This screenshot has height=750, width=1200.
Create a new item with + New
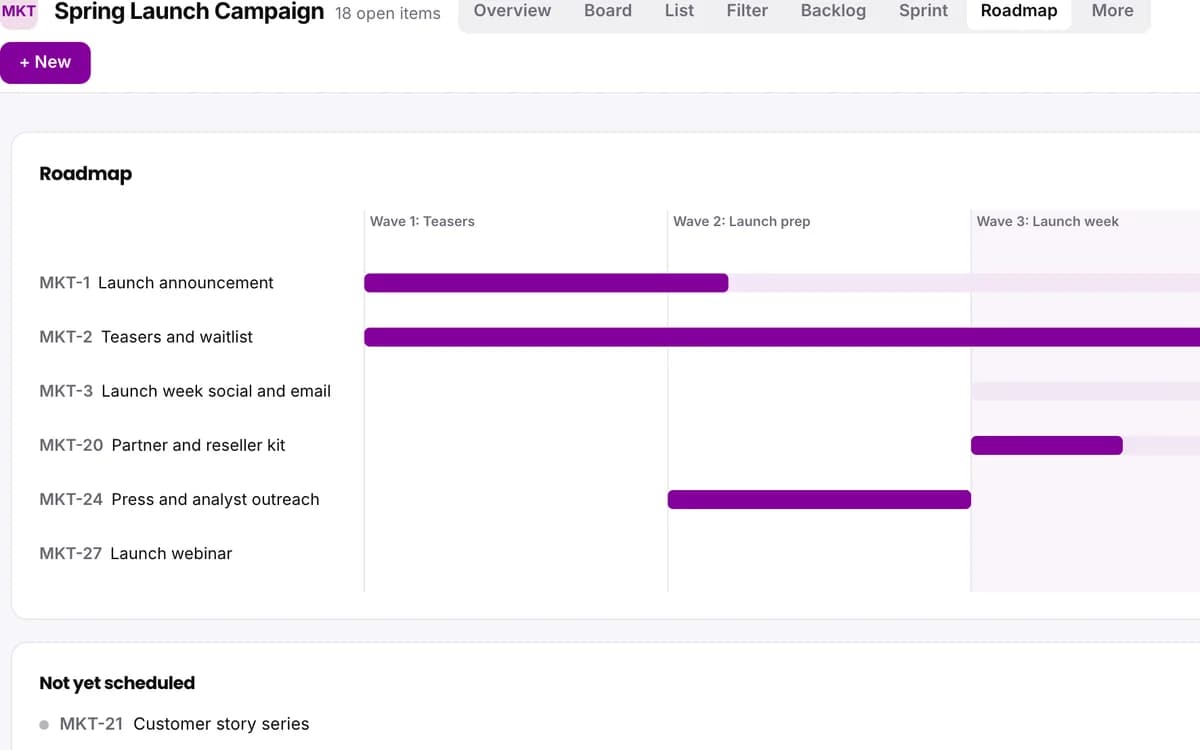(x=45, y=62)
